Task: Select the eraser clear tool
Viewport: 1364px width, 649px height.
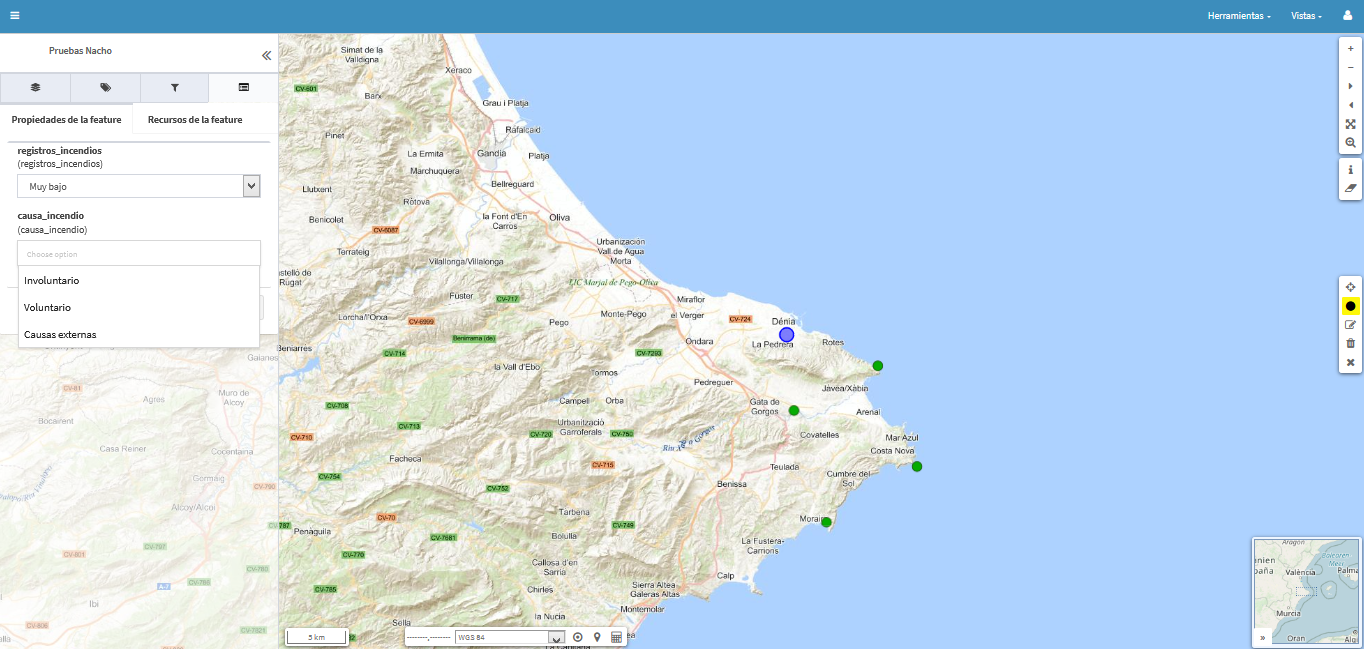Action: point(1350,188)
